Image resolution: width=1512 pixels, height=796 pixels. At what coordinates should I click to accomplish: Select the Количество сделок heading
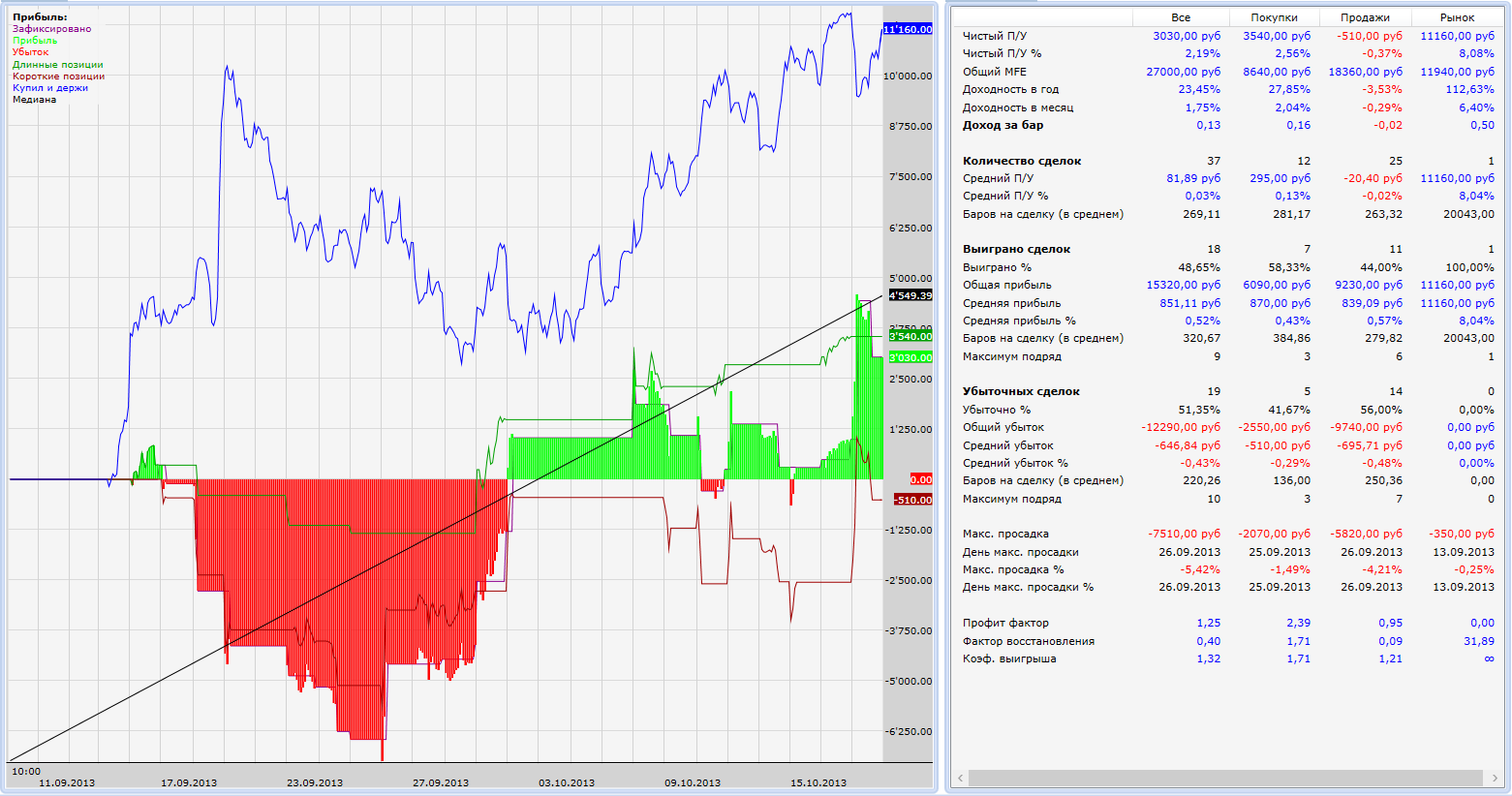pos(1022,161)
